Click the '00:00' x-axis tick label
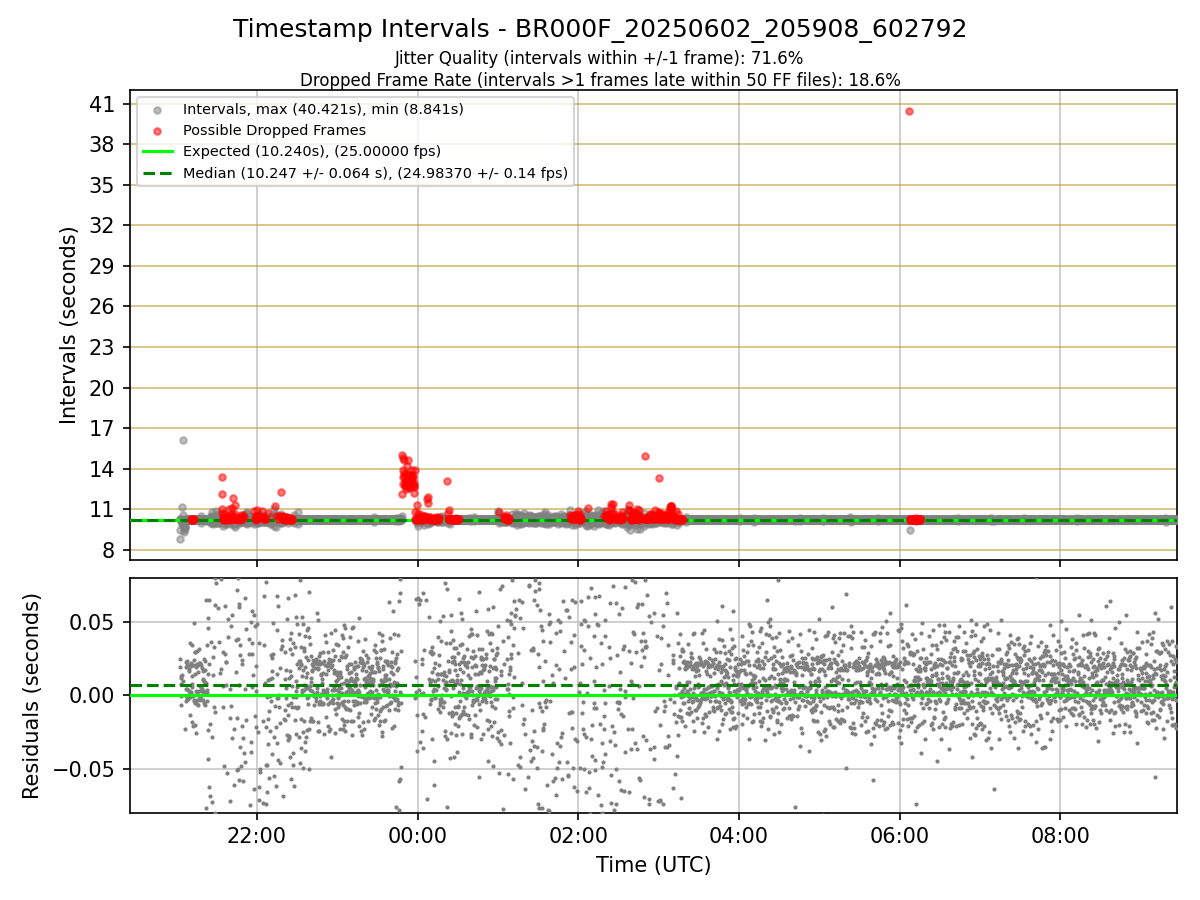1200x900 pixels. 417,835
